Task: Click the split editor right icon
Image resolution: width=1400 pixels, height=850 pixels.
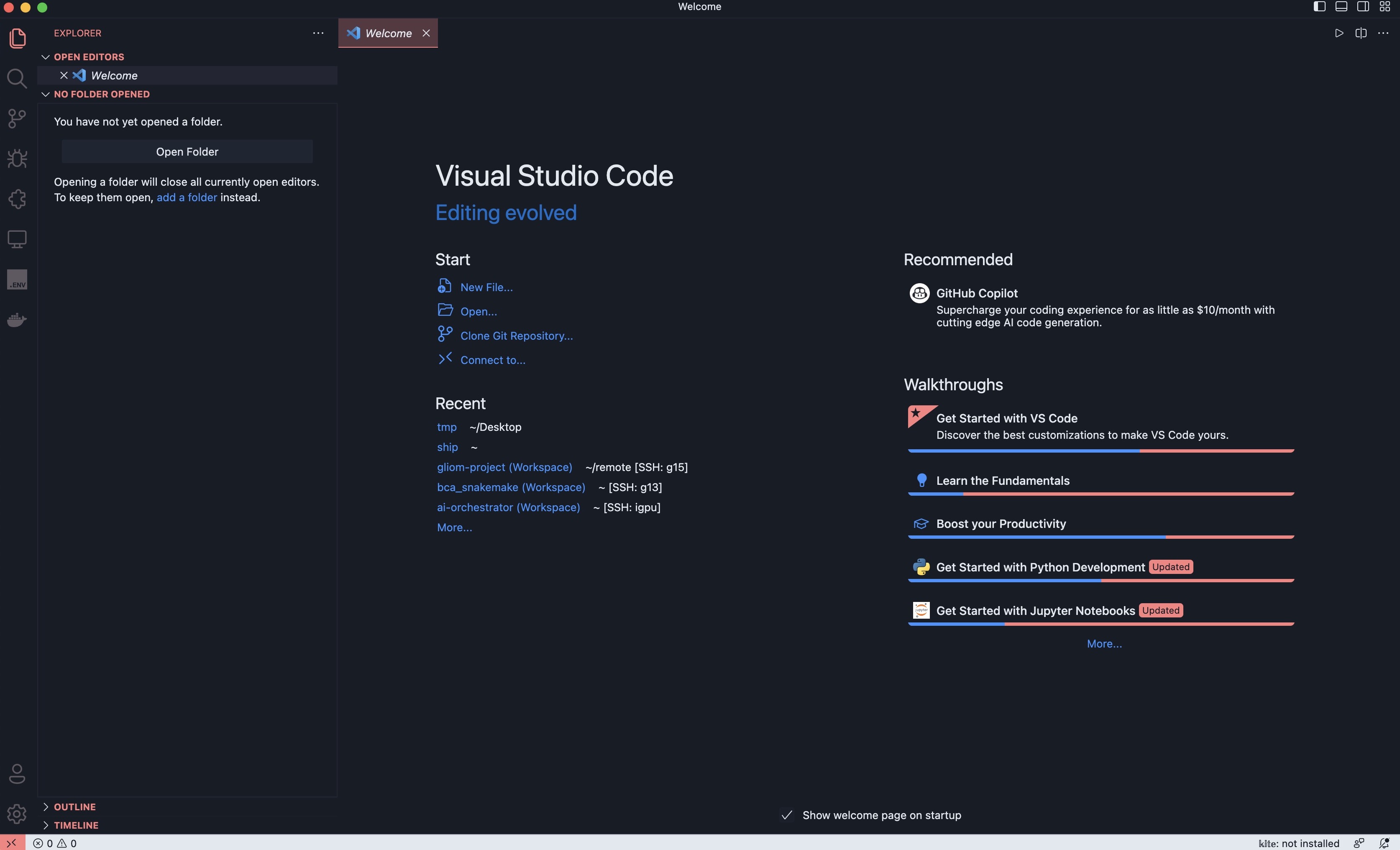Action: tap(1361, 33)
